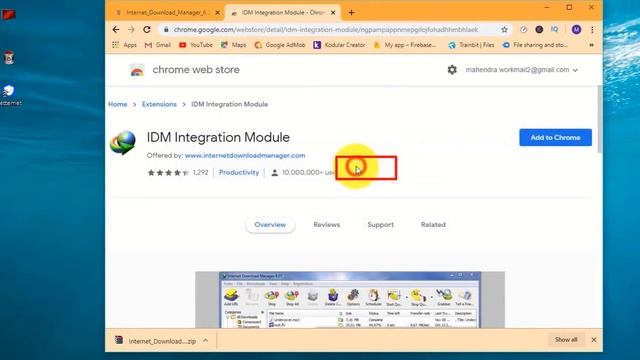Go to Extensions breadcrumb

pos(159,104)
